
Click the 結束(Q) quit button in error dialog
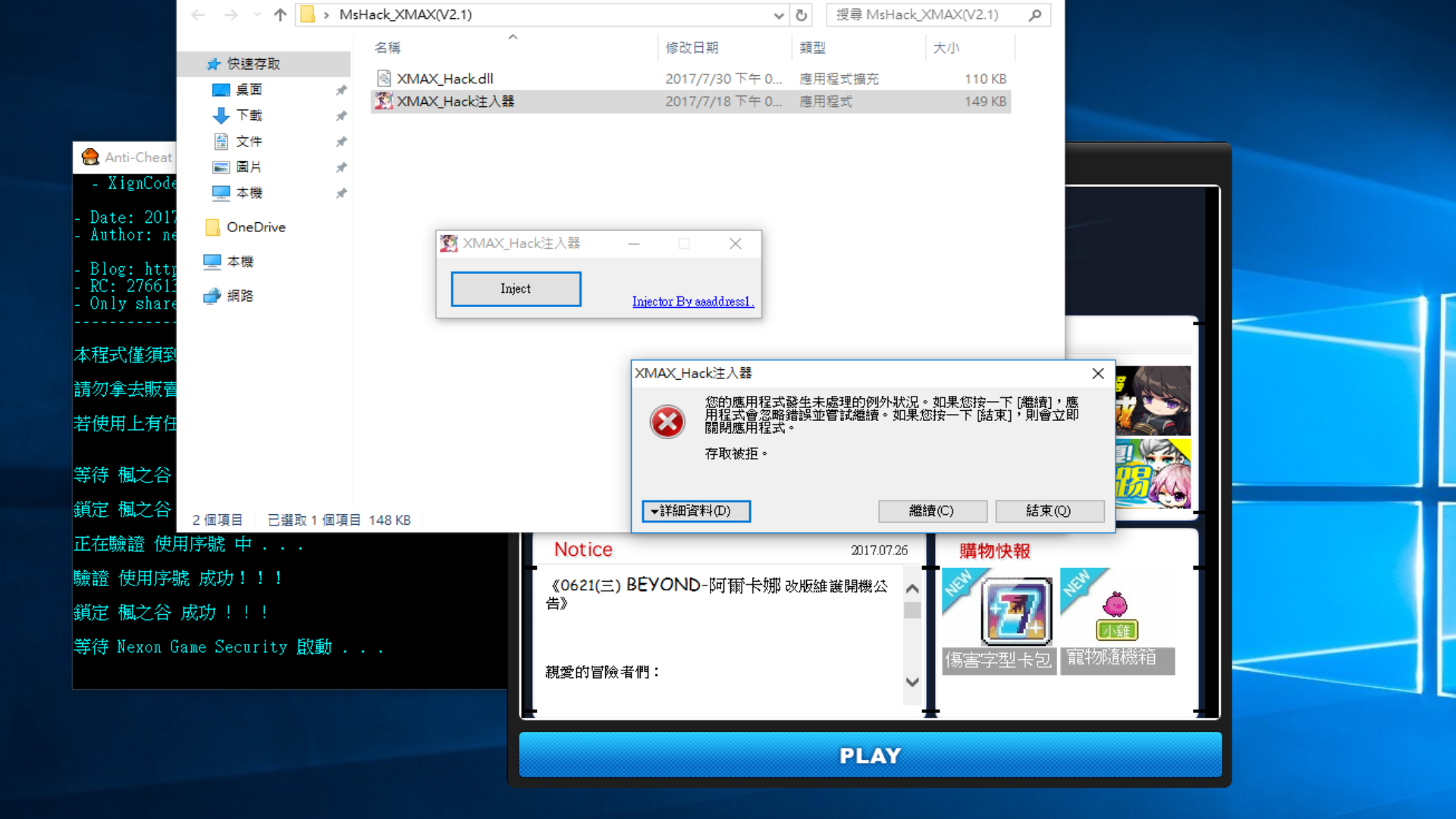[x=1049, y=511]
